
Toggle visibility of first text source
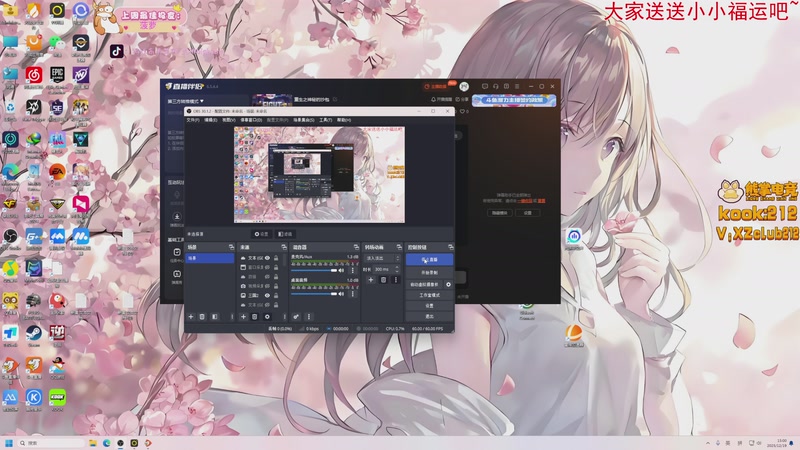(x=267, y=258)
